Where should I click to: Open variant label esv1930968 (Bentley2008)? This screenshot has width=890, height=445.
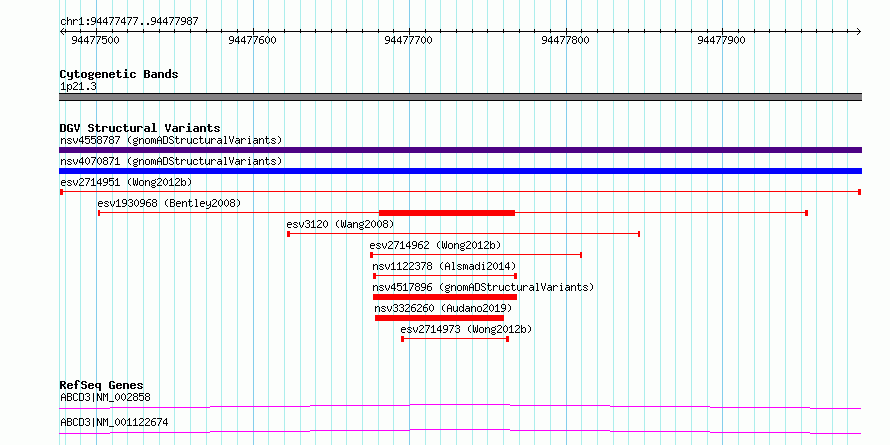coord(169,203)
